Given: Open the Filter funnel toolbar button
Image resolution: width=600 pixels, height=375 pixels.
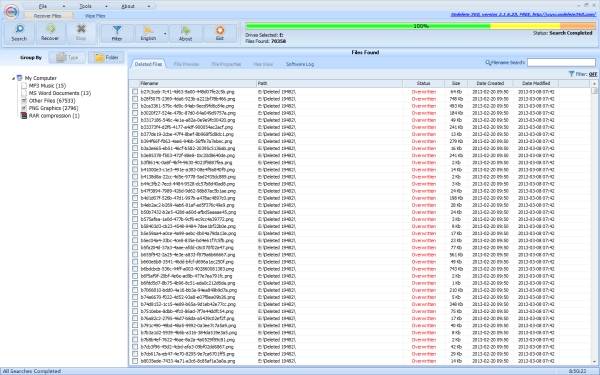Looking at the screenshot, I should [117, 30].
